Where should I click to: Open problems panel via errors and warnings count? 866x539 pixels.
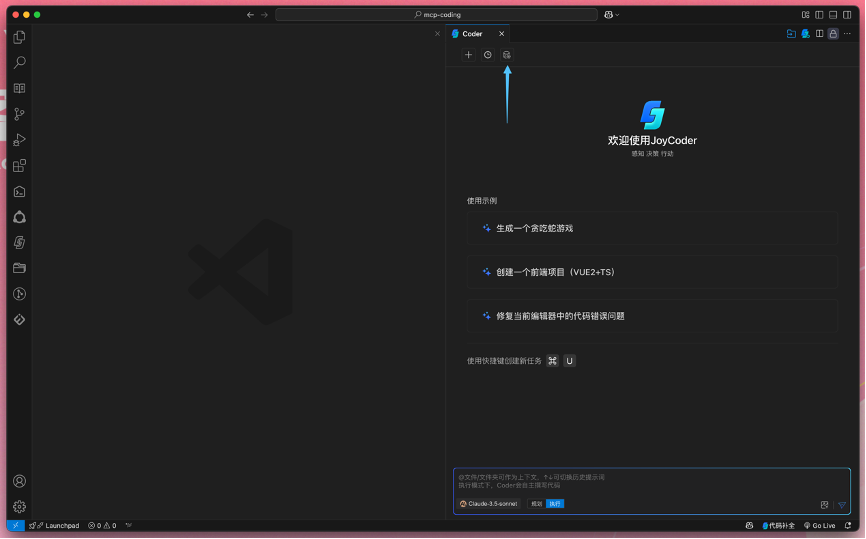tap(102, 526)
